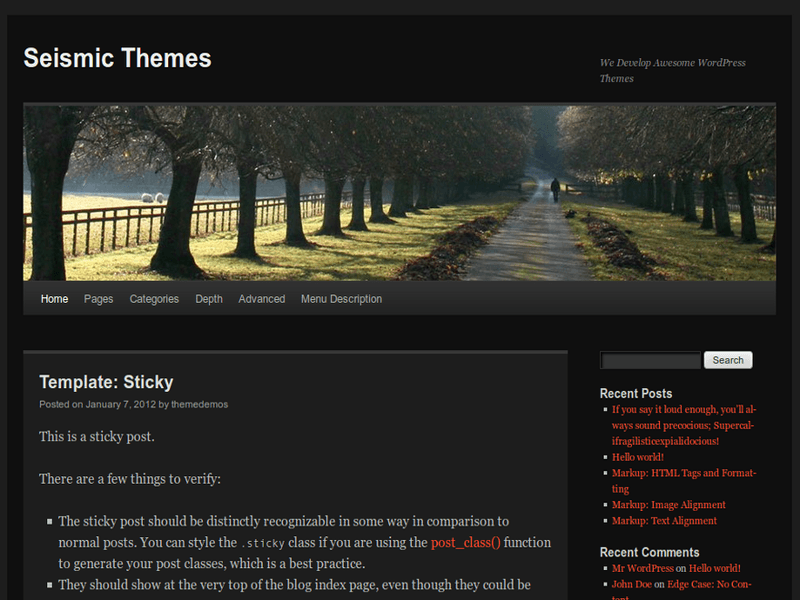800x600 pixels.
Task: Select the Advanced menu item
Action: click(x=261, y=299)
